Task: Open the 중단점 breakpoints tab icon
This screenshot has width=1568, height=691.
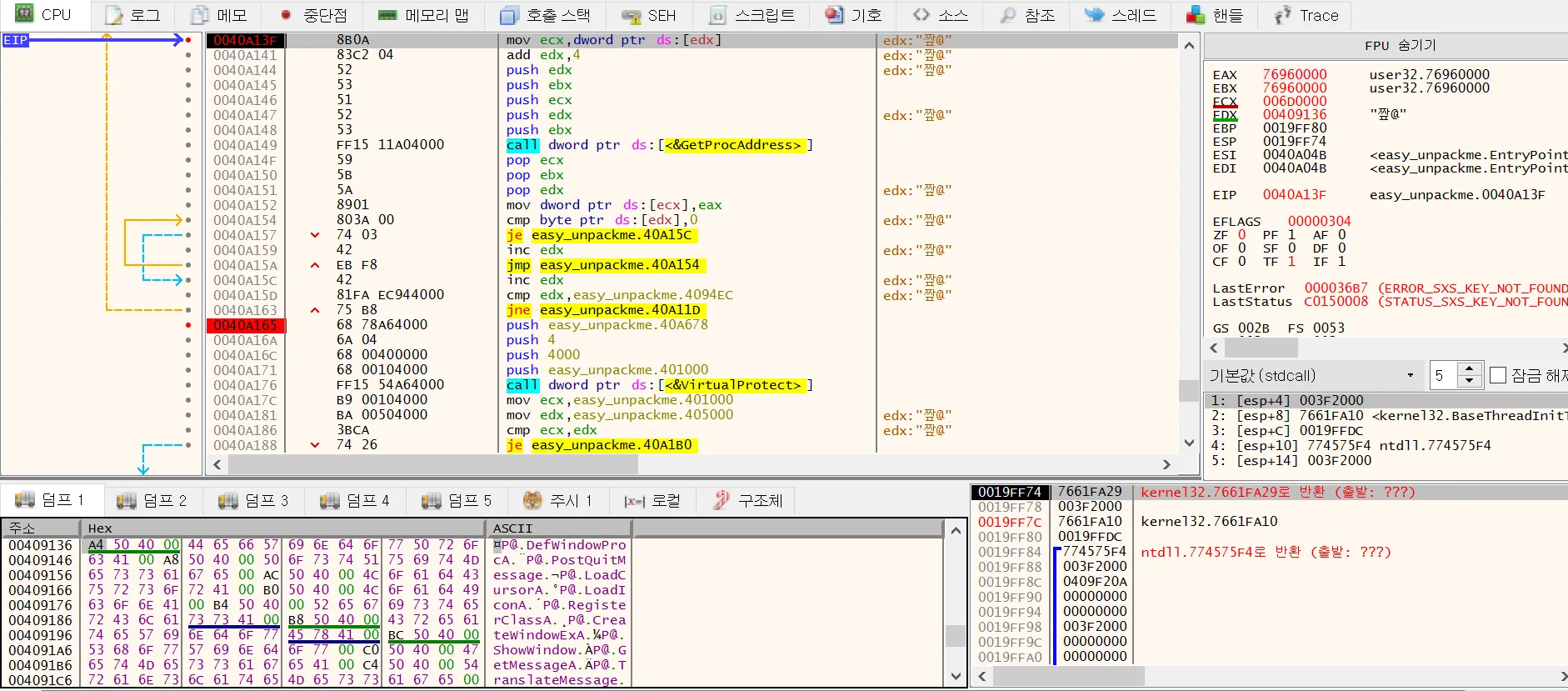Action: tap(287, 15)
